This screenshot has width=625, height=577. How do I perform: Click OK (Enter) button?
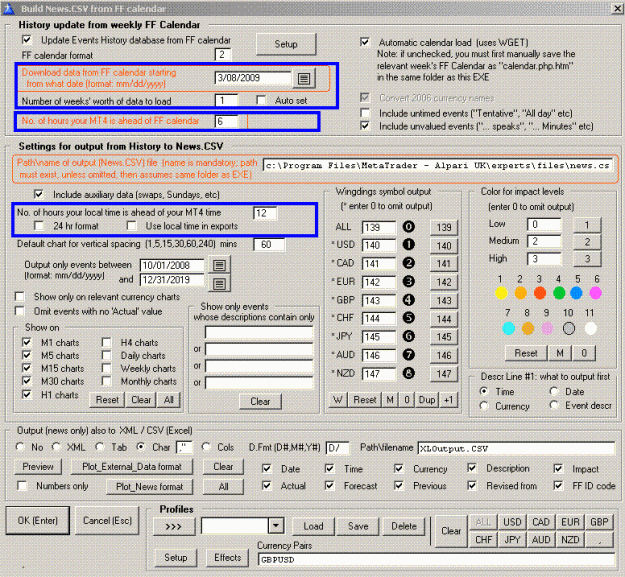tap(38, 520)
